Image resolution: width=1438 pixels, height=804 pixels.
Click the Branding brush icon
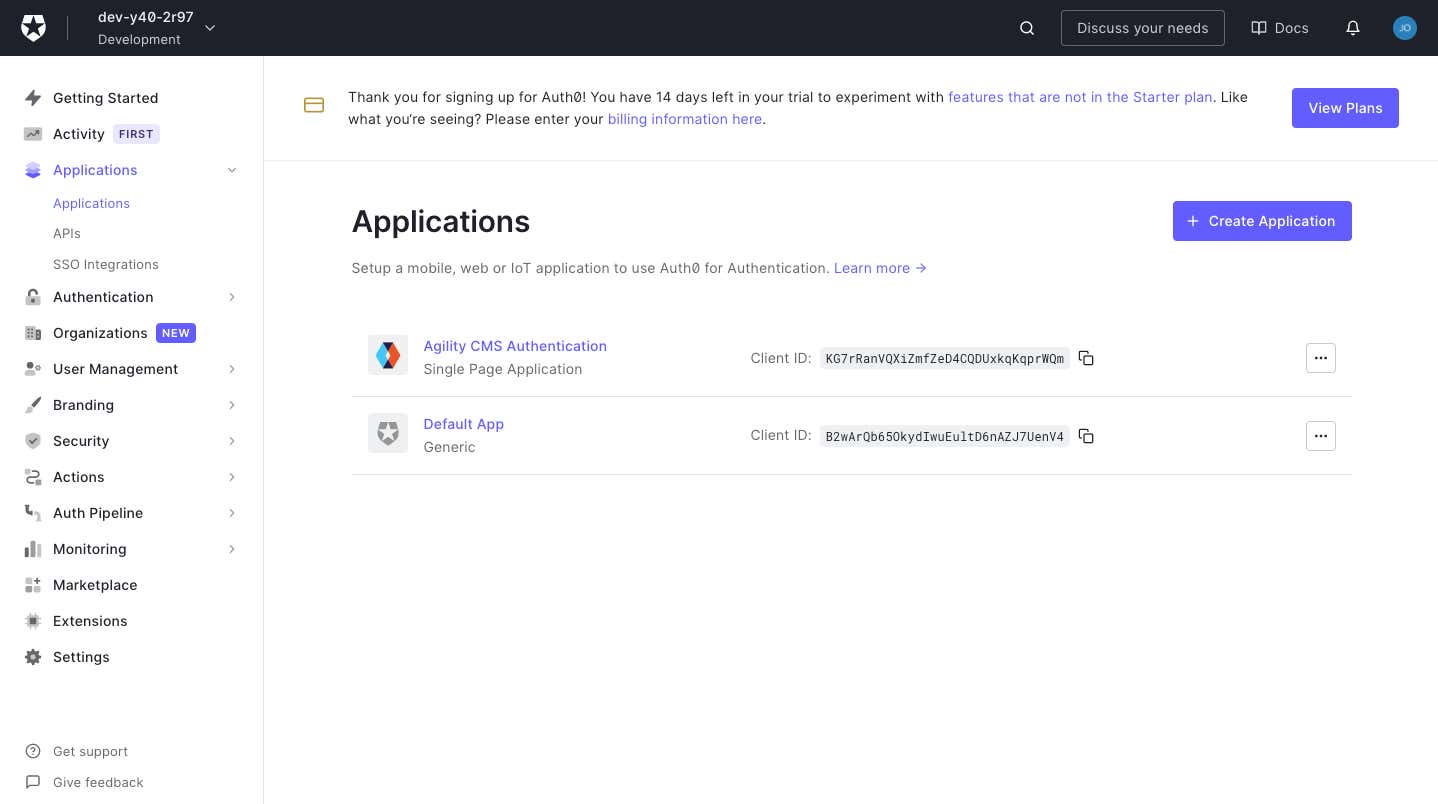click(x=33, y=405)
